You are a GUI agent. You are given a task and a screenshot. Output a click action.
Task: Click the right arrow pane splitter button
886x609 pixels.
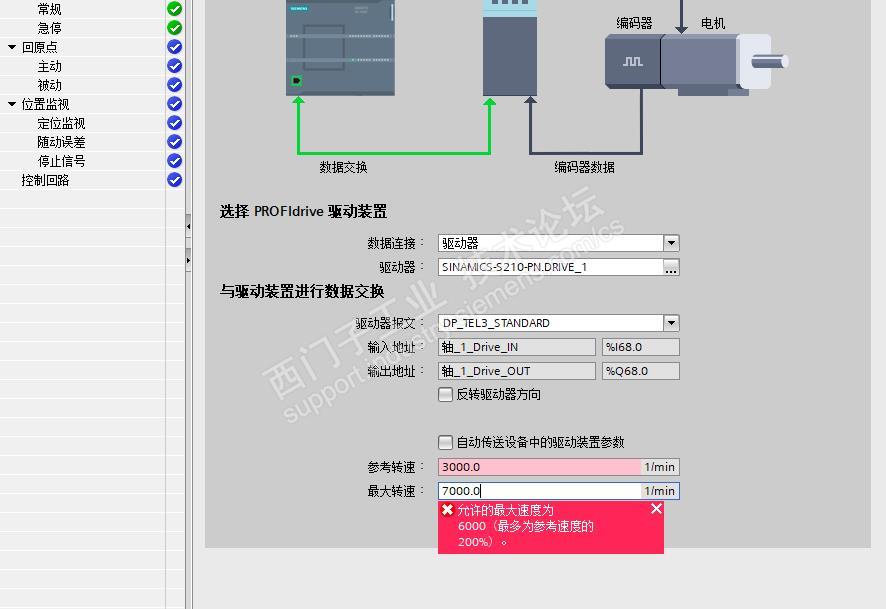(x=188, y=260)
